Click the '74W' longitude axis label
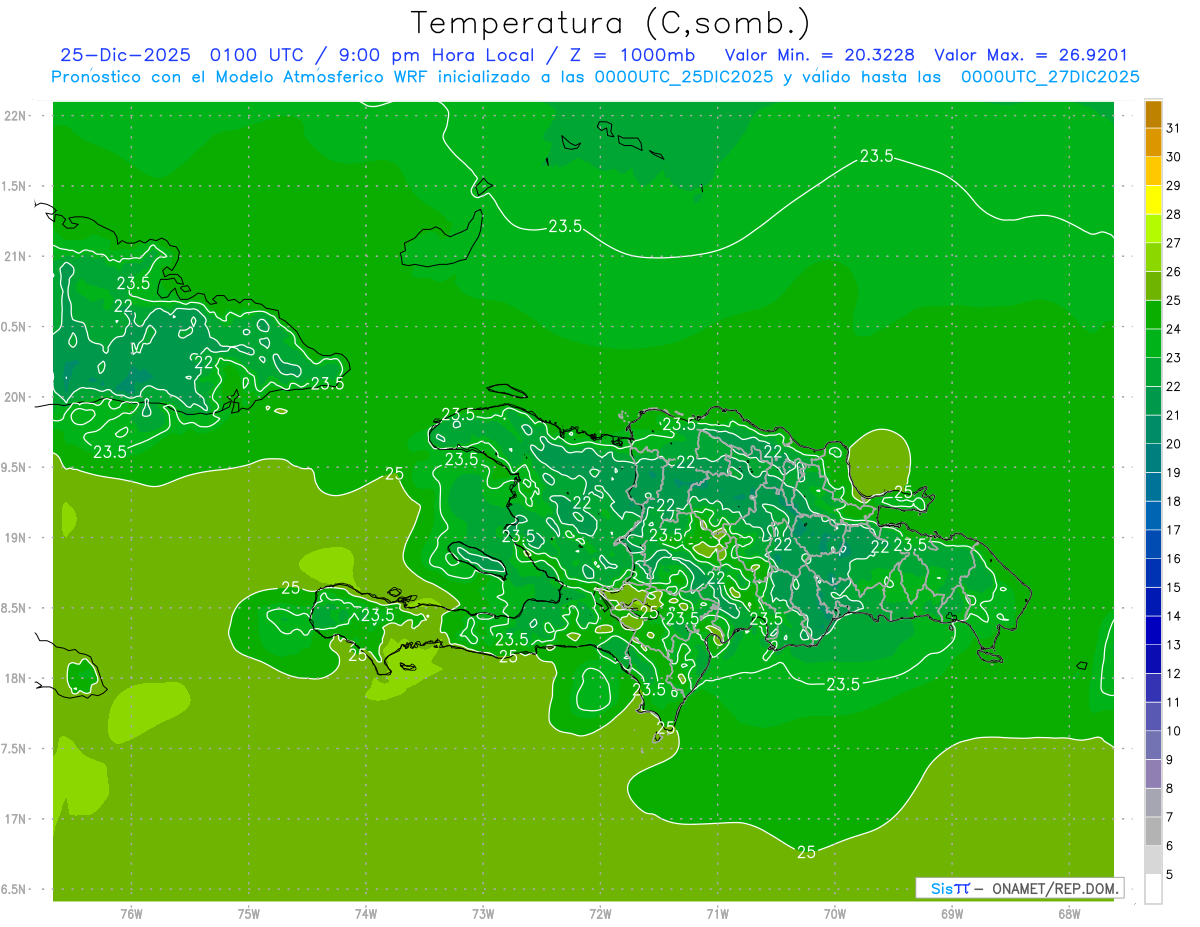Image resolution: width=1200 pixels, height=927 pixels. click(x=365, y=914)
